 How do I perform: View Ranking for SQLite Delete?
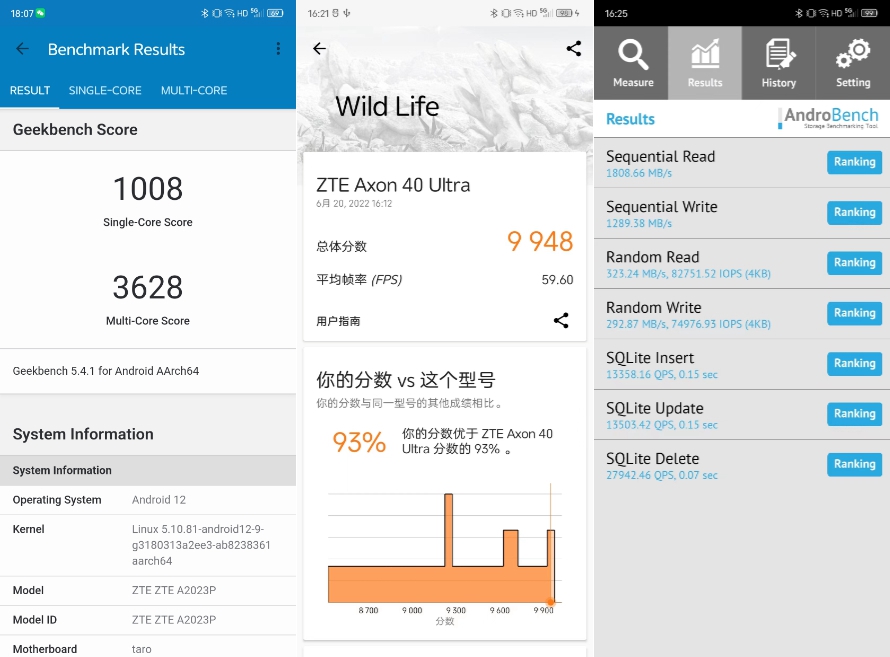point(854,464)
